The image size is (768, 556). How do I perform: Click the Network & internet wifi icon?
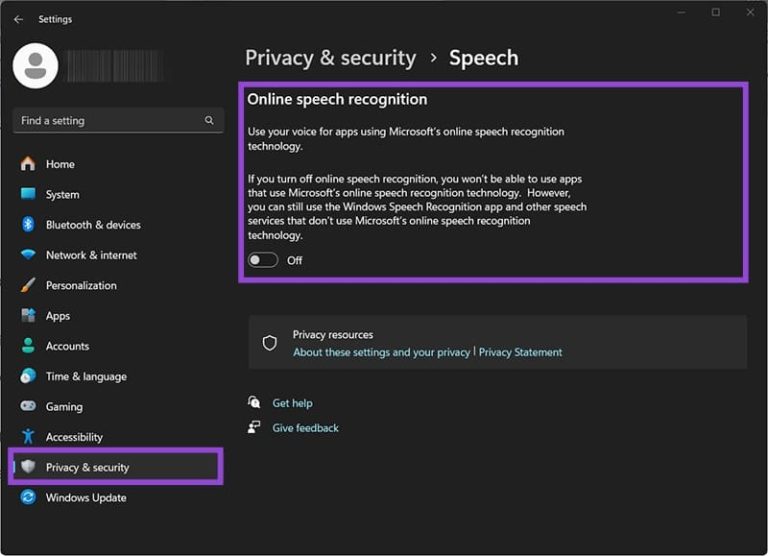[28, 255]
